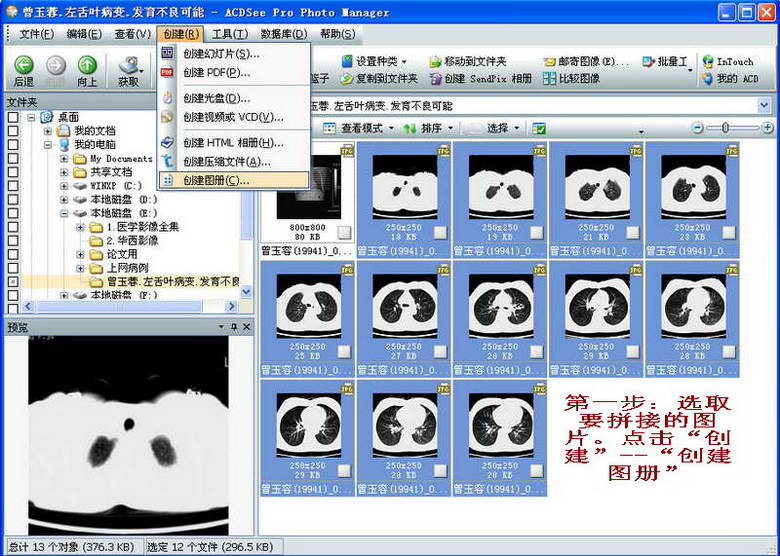Click the My ACD (我的 ACD) icon

708,79
